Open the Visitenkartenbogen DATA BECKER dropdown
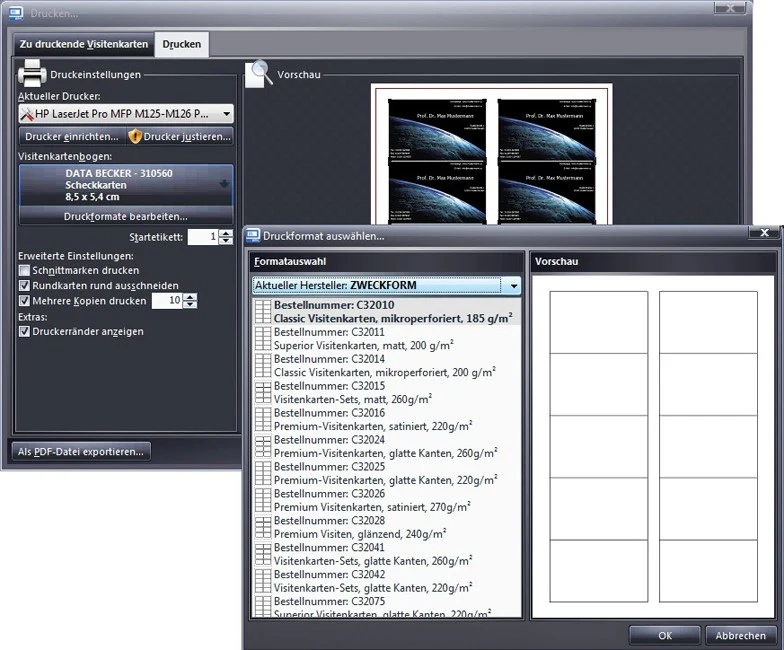Viewport: 784px width, 650px height. [126, 185]
